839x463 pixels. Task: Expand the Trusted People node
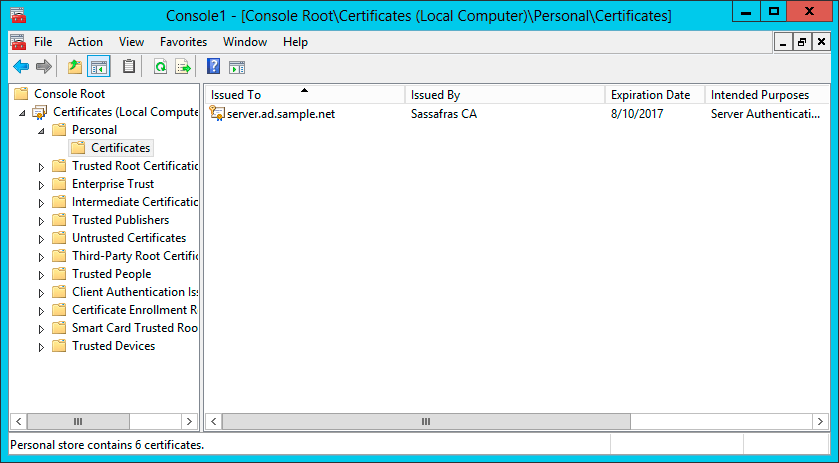pos(41,274)
